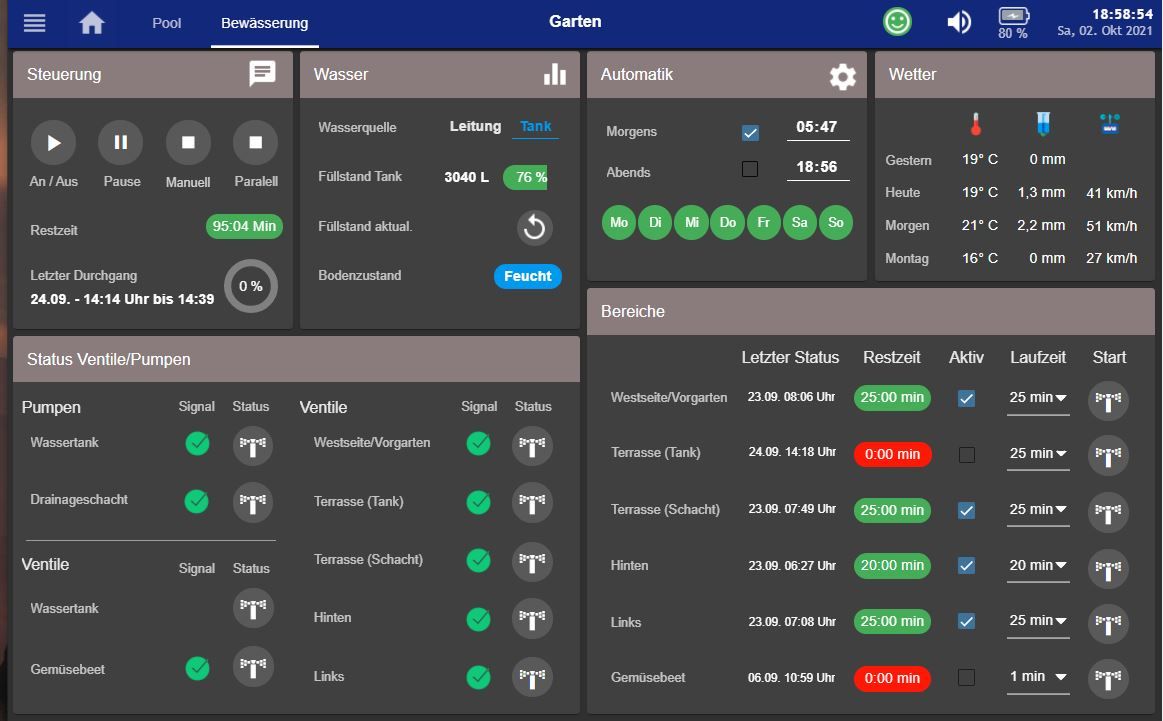Enable the Abends automatic schedule checkbox
Image resolution: width=1163 pixels, height=721 pixels.
click(750, 170)
